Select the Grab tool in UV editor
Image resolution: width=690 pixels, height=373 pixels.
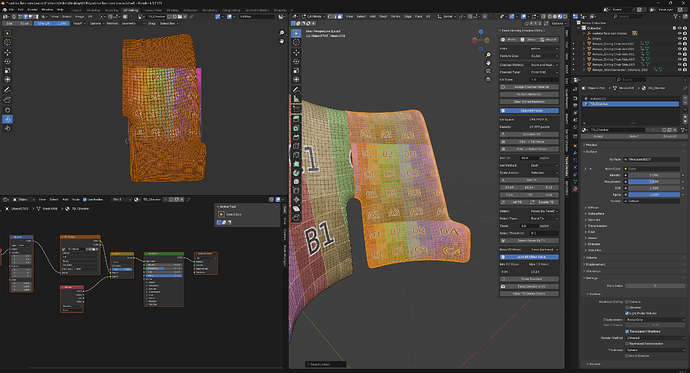(7, 110)
